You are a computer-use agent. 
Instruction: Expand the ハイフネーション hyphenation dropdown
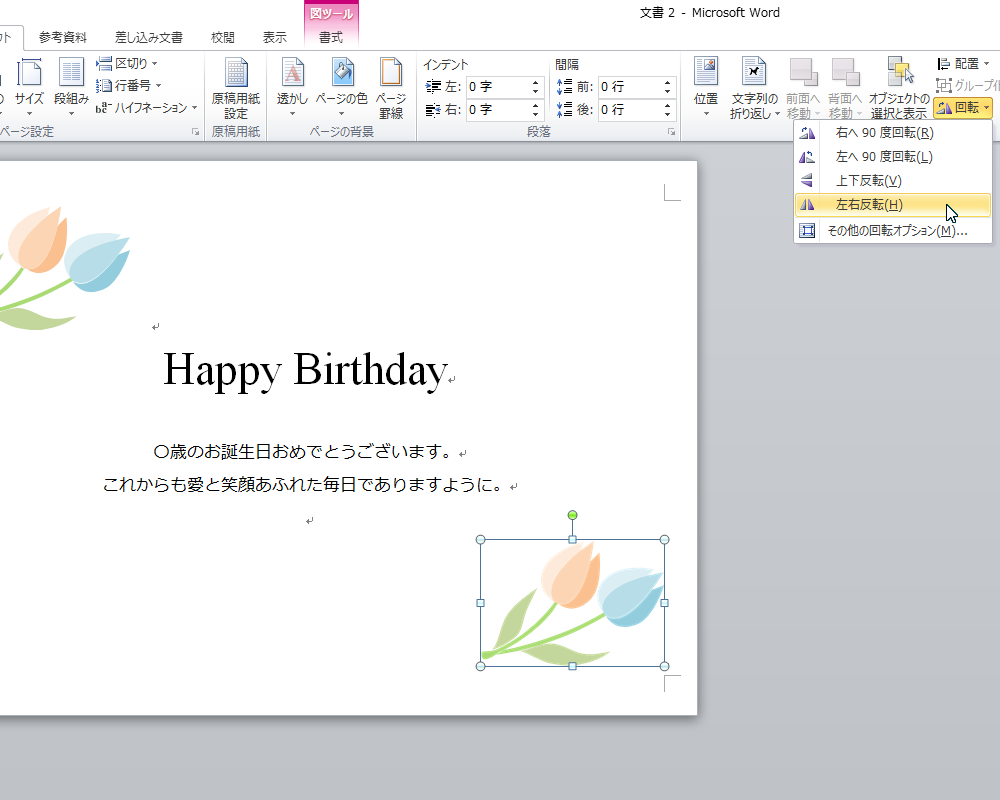tap(148, 108)
